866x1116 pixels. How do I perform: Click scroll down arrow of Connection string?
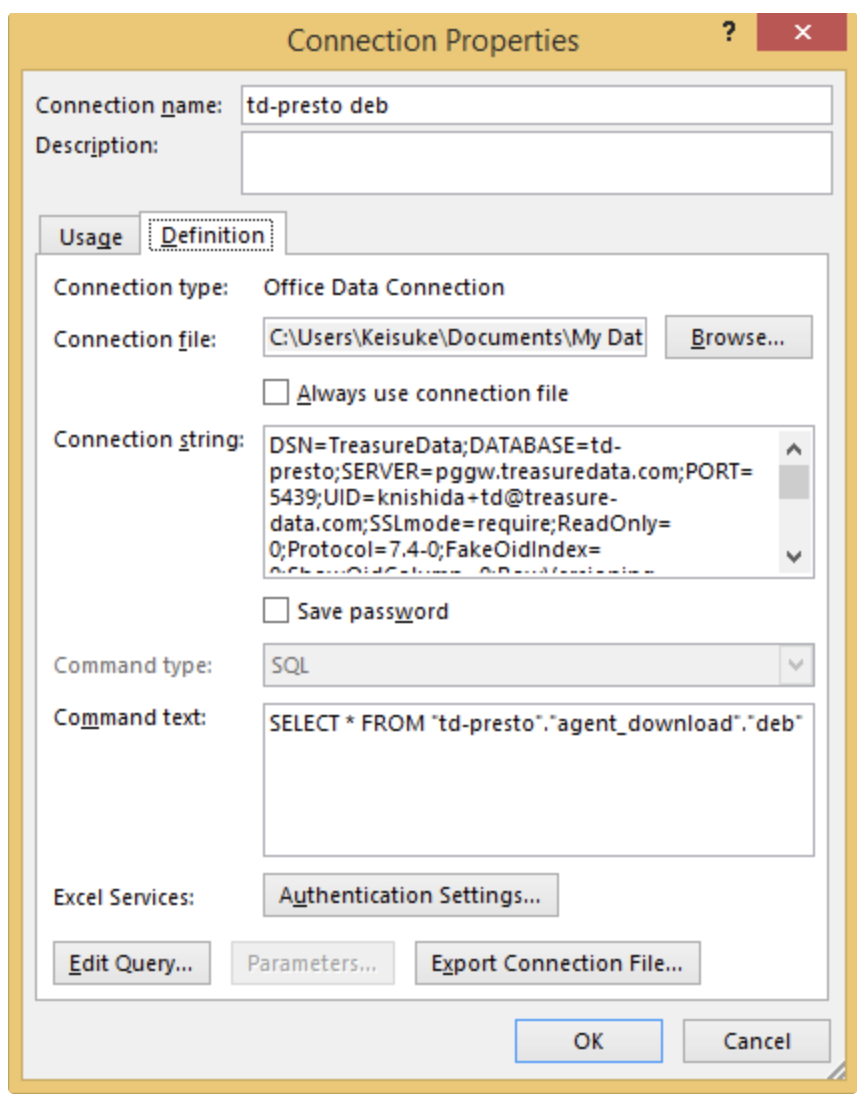[x=794, y=557]
